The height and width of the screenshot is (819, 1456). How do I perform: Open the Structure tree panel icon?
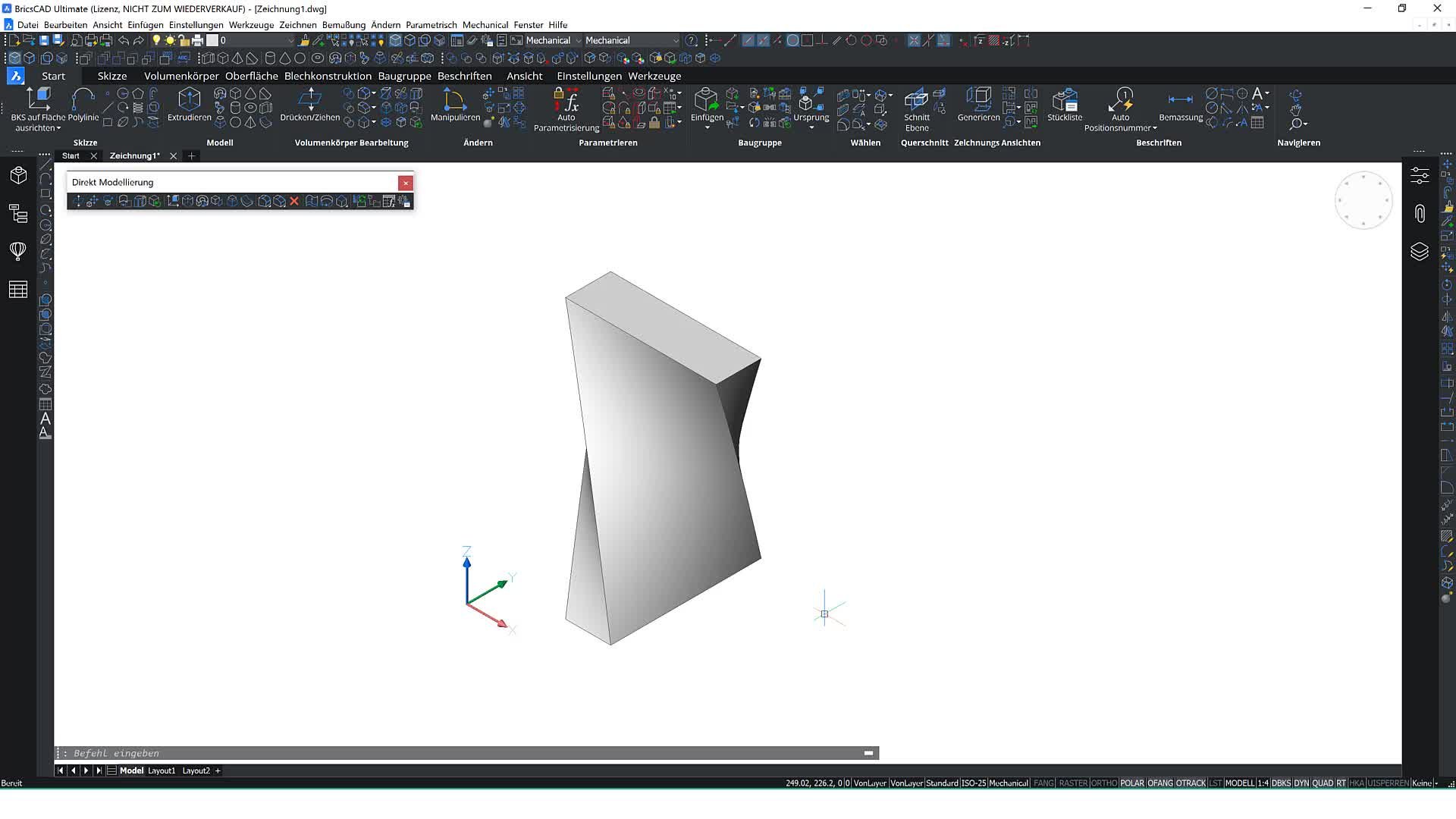coord(18,214)
